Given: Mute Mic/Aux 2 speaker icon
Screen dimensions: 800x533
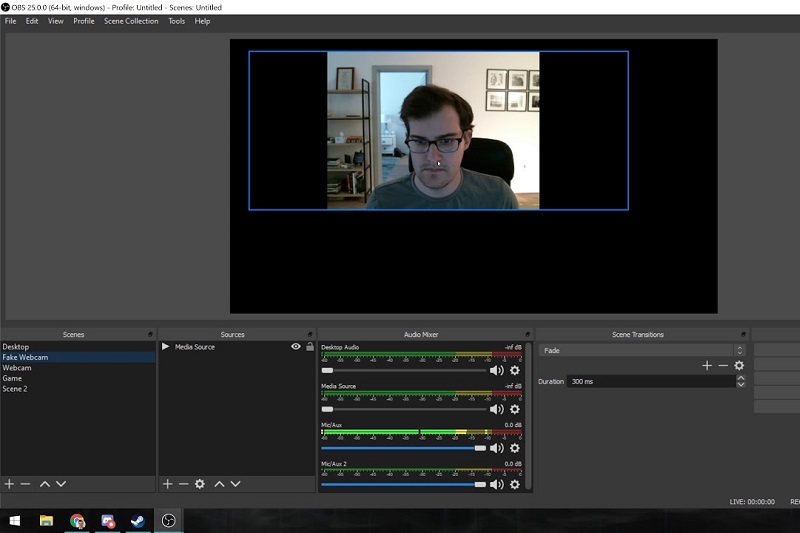Looking at the screenshot, I should click(496, 484).
